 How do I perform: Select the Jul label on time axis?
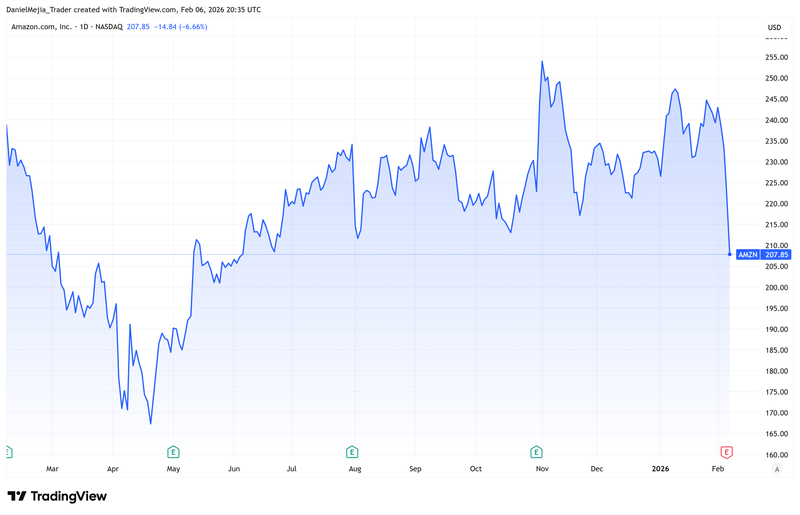[x=292, y=468]
